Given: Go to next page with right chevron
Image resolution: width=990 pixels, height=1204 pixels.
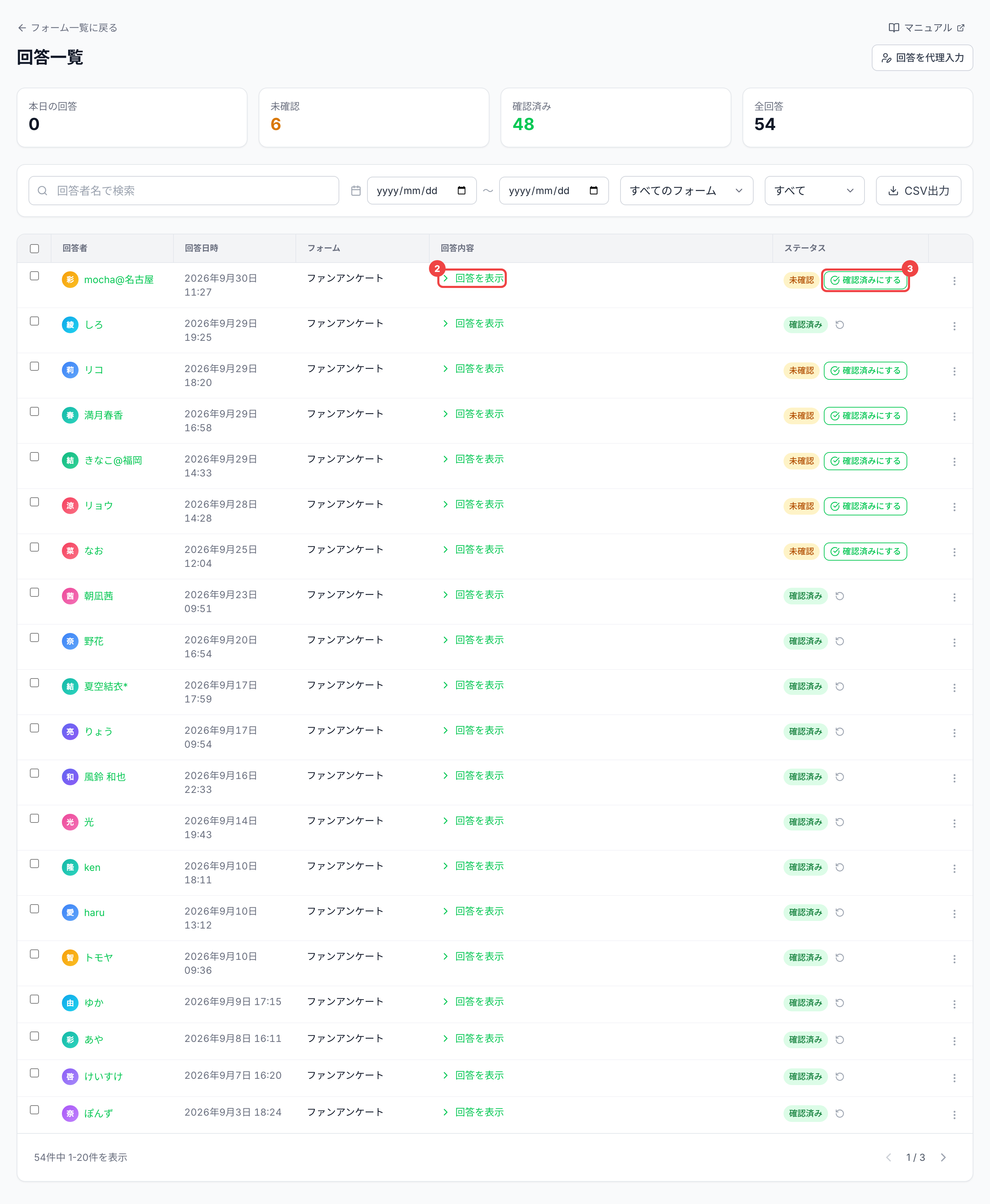Looking at the screenshot, I should coord(943,1157).
